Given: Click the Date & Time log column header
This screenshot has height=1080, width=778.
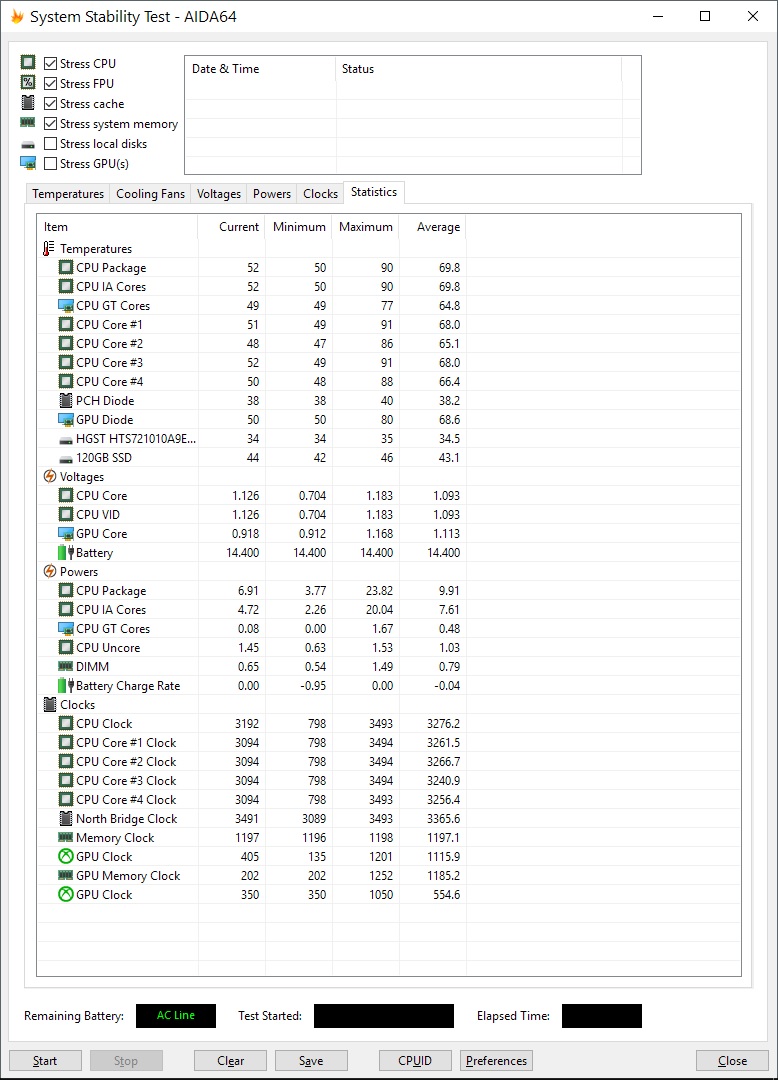Looking at the screenshot, I should pyautogui.click(x=260, y=69).
